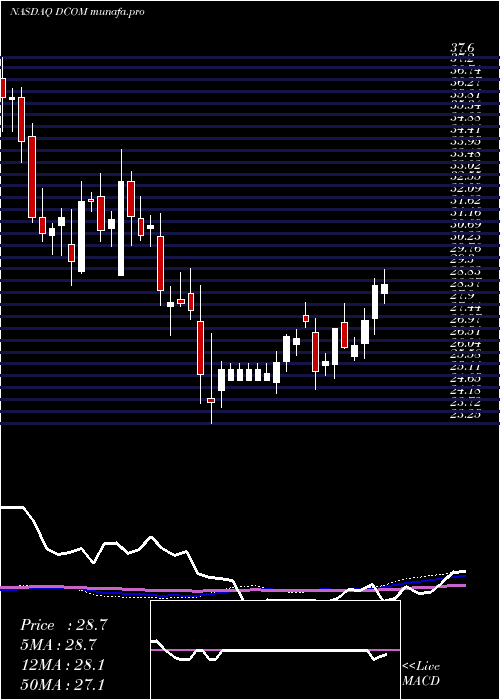The width and height of the screenshot is (500, 700).
Task: Click the <<Live MACD label
Action: point(421,674)
